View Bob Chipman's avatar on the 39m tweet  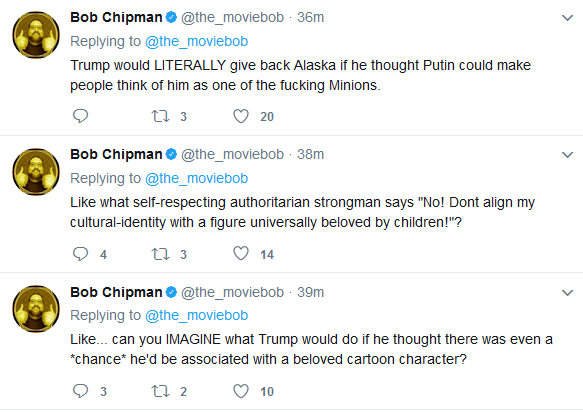coord(36,309)
